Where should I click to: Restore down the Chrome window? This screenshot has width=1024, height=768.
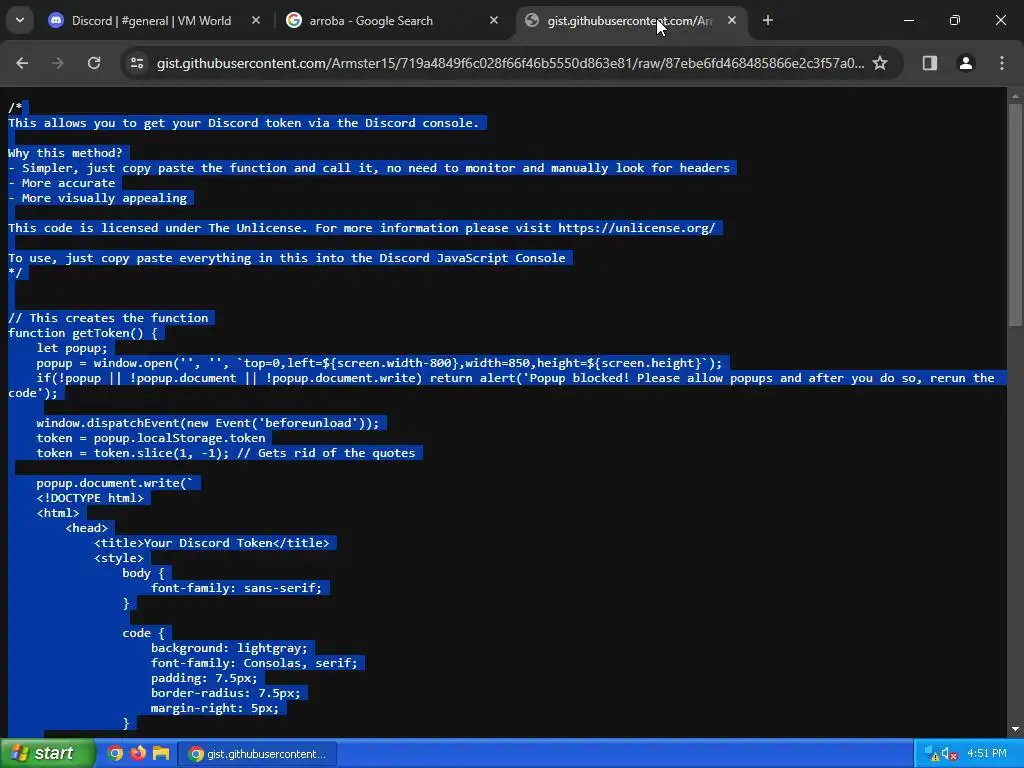pyautogui.click(x=955, y=21)
